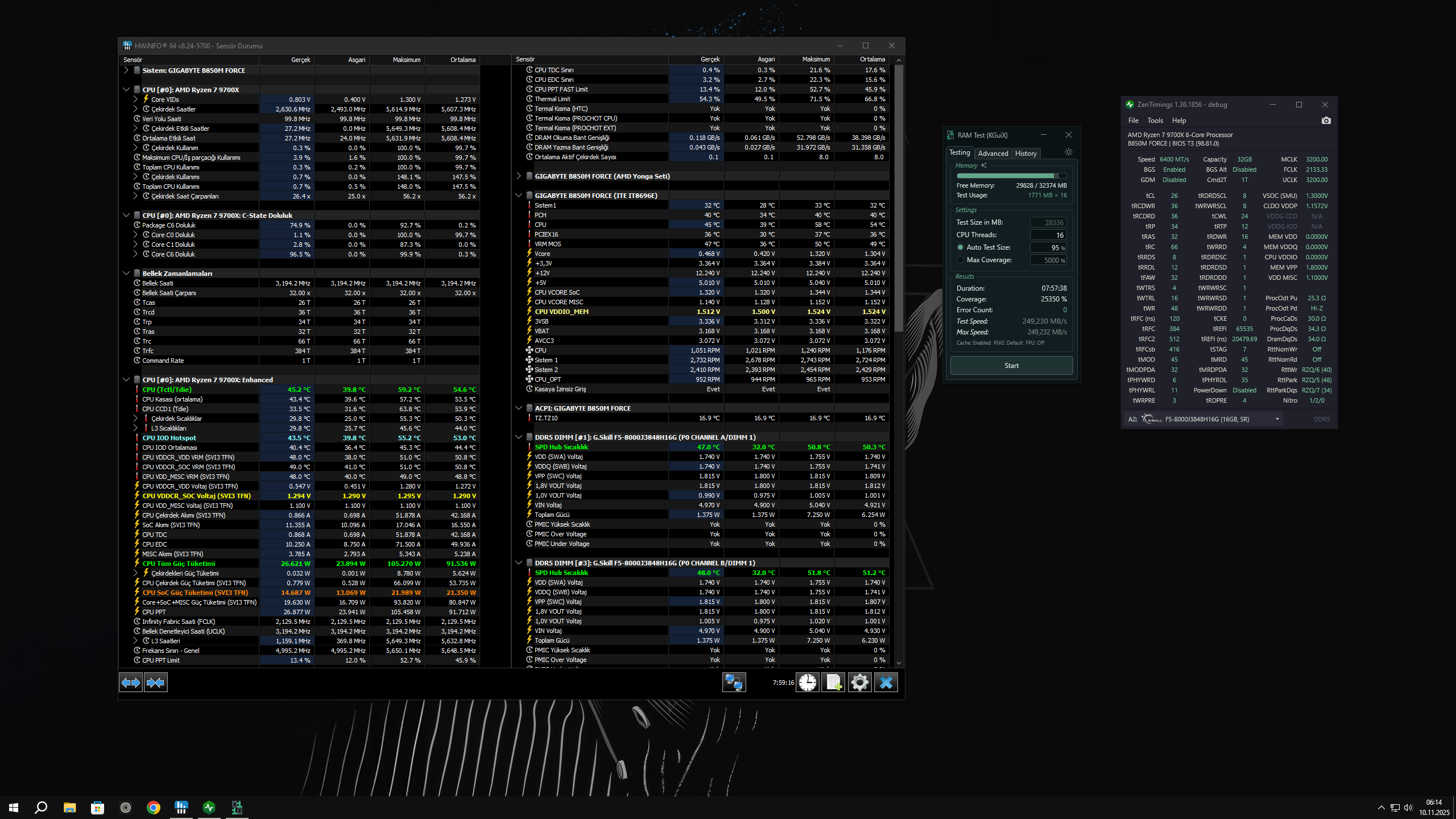Show hidden tray icons chevron
The height and width of the screenshot is (819, 1456).
click(1381, 808)
